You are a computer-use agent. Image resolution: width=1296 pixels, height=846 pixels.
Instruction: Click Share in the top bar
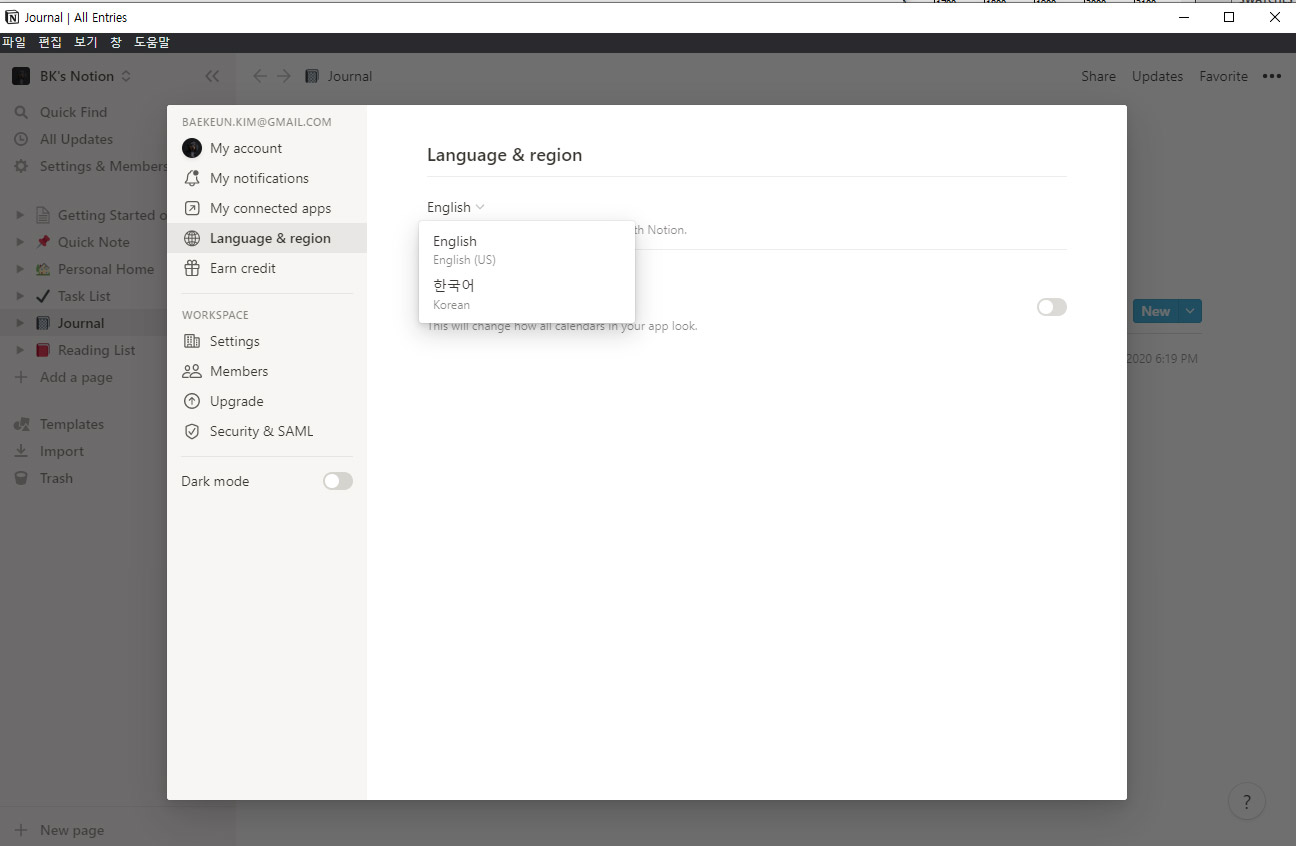[1098, 76]
